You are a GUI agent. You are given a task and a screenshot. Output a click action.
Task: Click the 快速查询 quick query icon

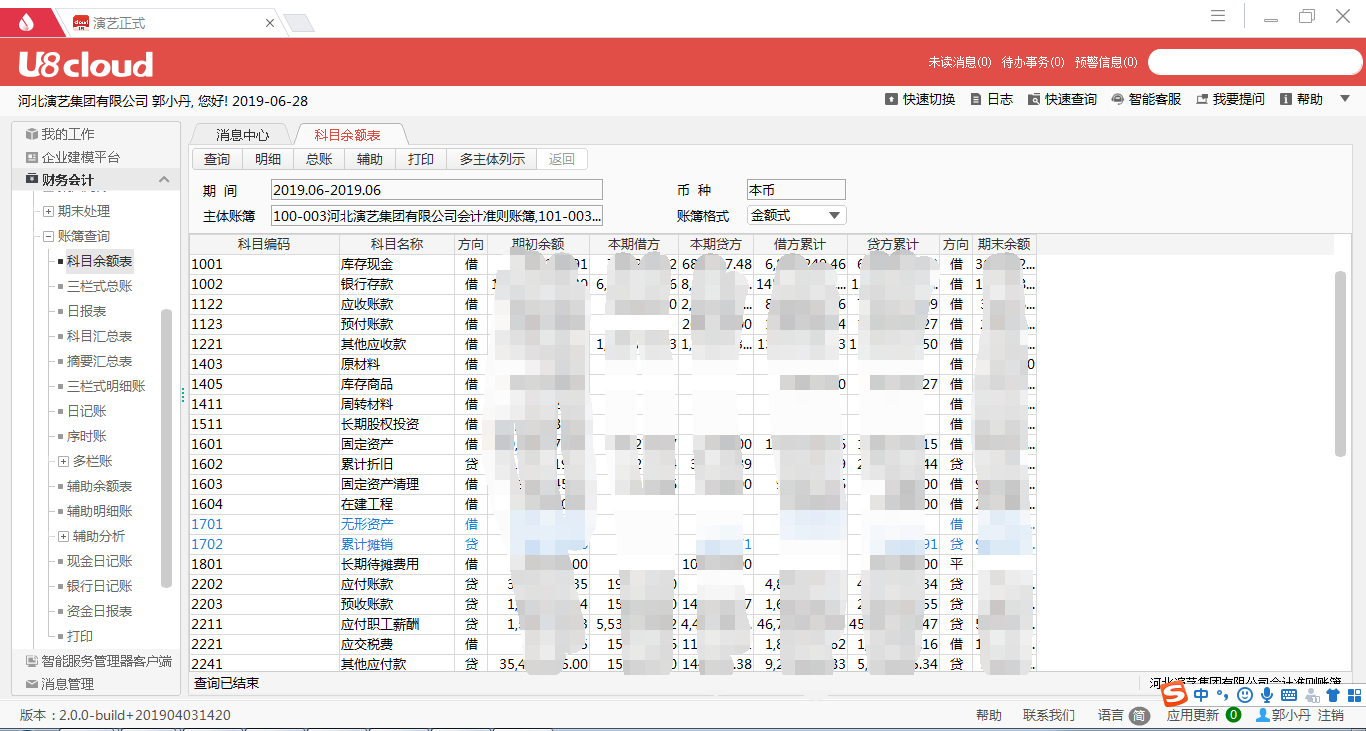[1034, 100]
